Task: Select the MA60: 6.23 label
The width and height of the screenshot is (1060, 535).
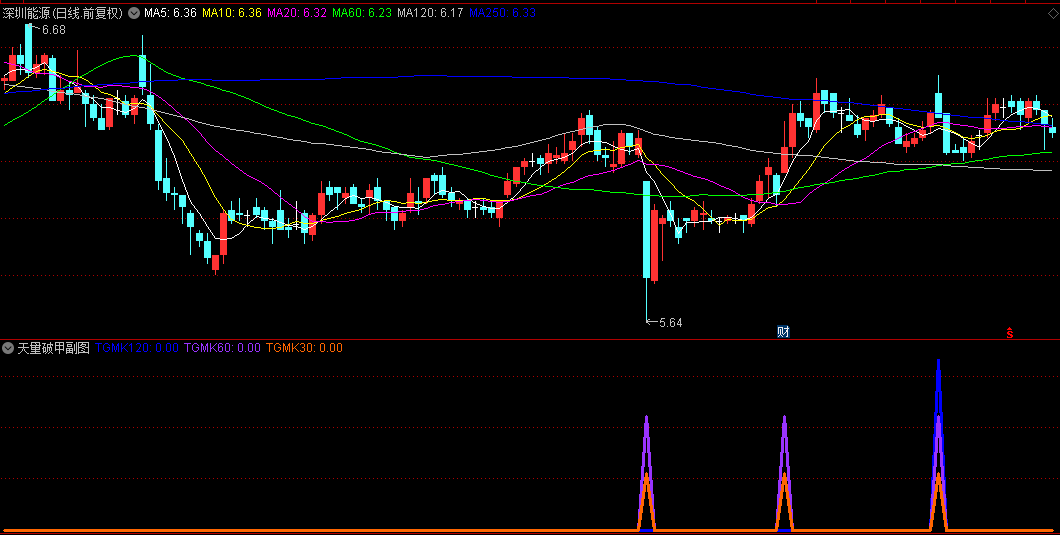Action: tap(362, 12)
